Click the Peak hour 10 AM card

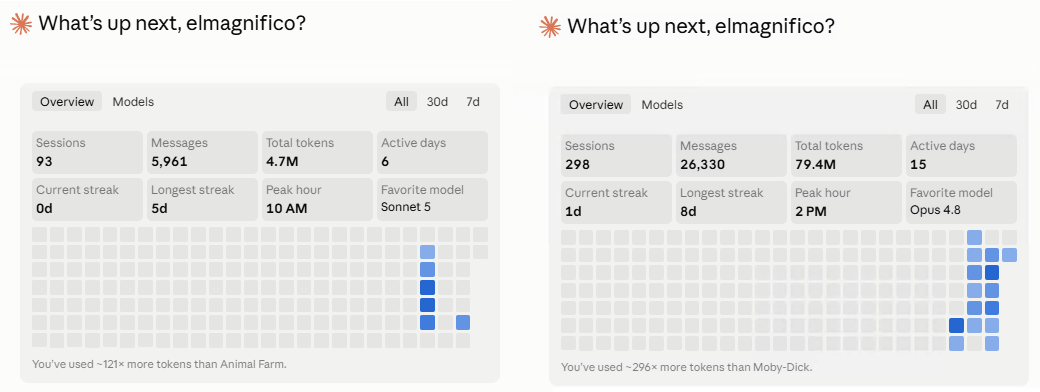(x=317, y=199)
